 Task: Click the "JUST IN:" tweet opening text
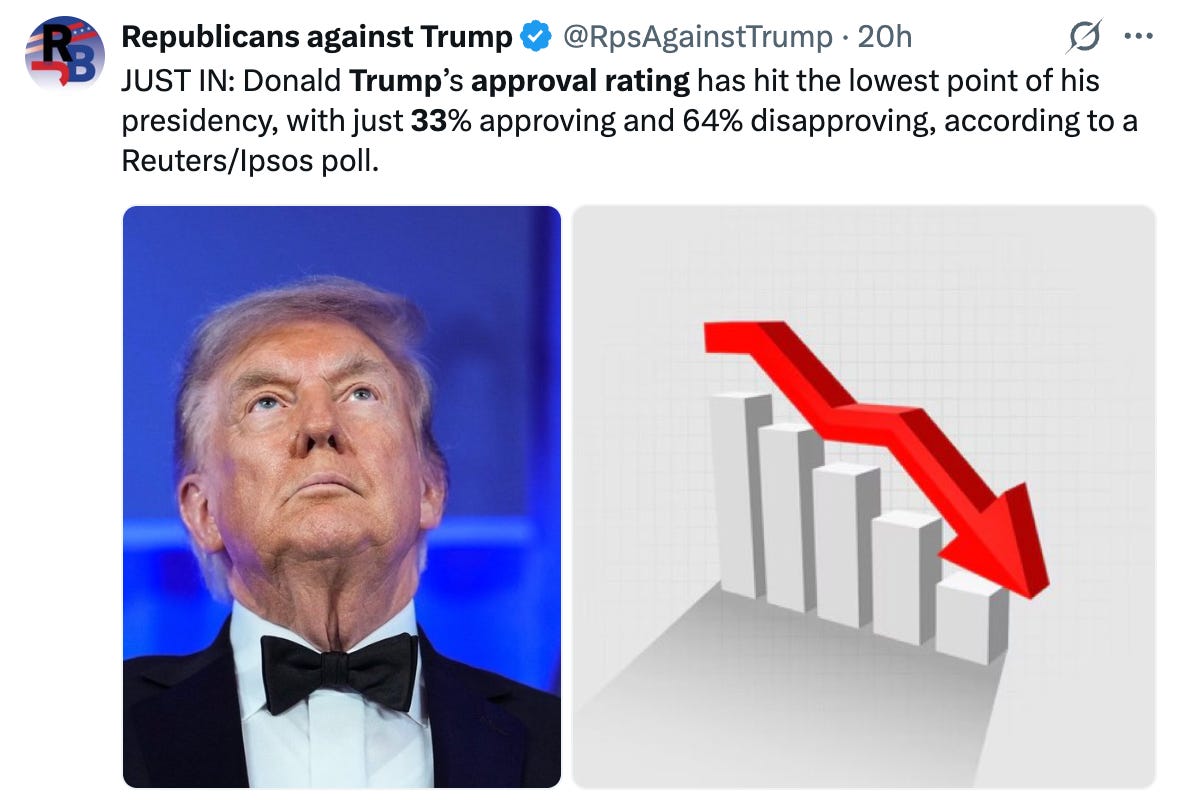pos(178,81)
